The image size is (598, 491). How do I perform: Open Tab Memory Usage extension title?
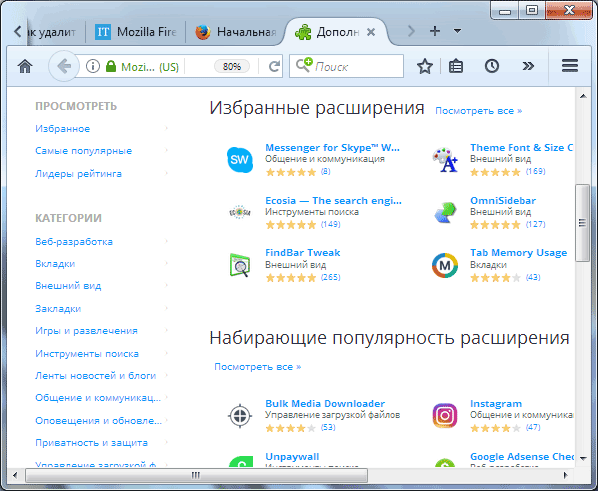[x=518, y=253]
